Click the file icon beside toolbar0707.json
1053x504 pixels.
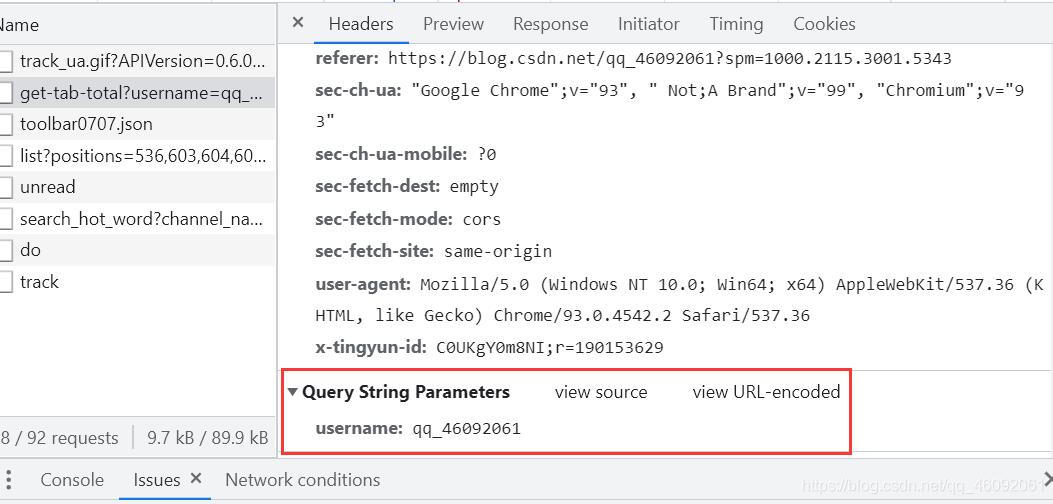coord(5,124)
